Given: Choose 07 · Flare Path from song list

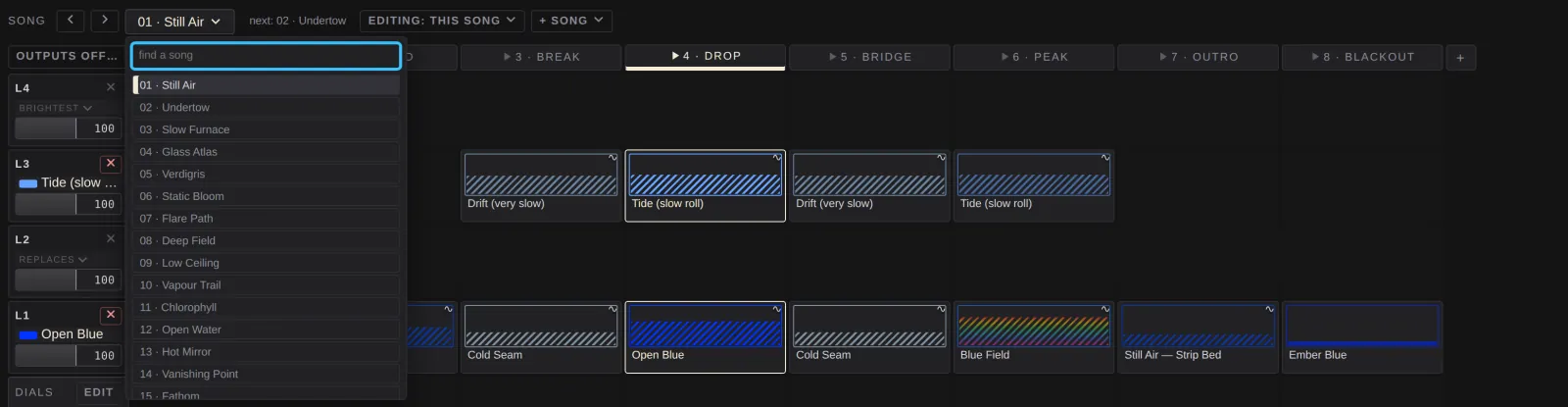Looking at the screenshot, I should (x=266, y=219).
